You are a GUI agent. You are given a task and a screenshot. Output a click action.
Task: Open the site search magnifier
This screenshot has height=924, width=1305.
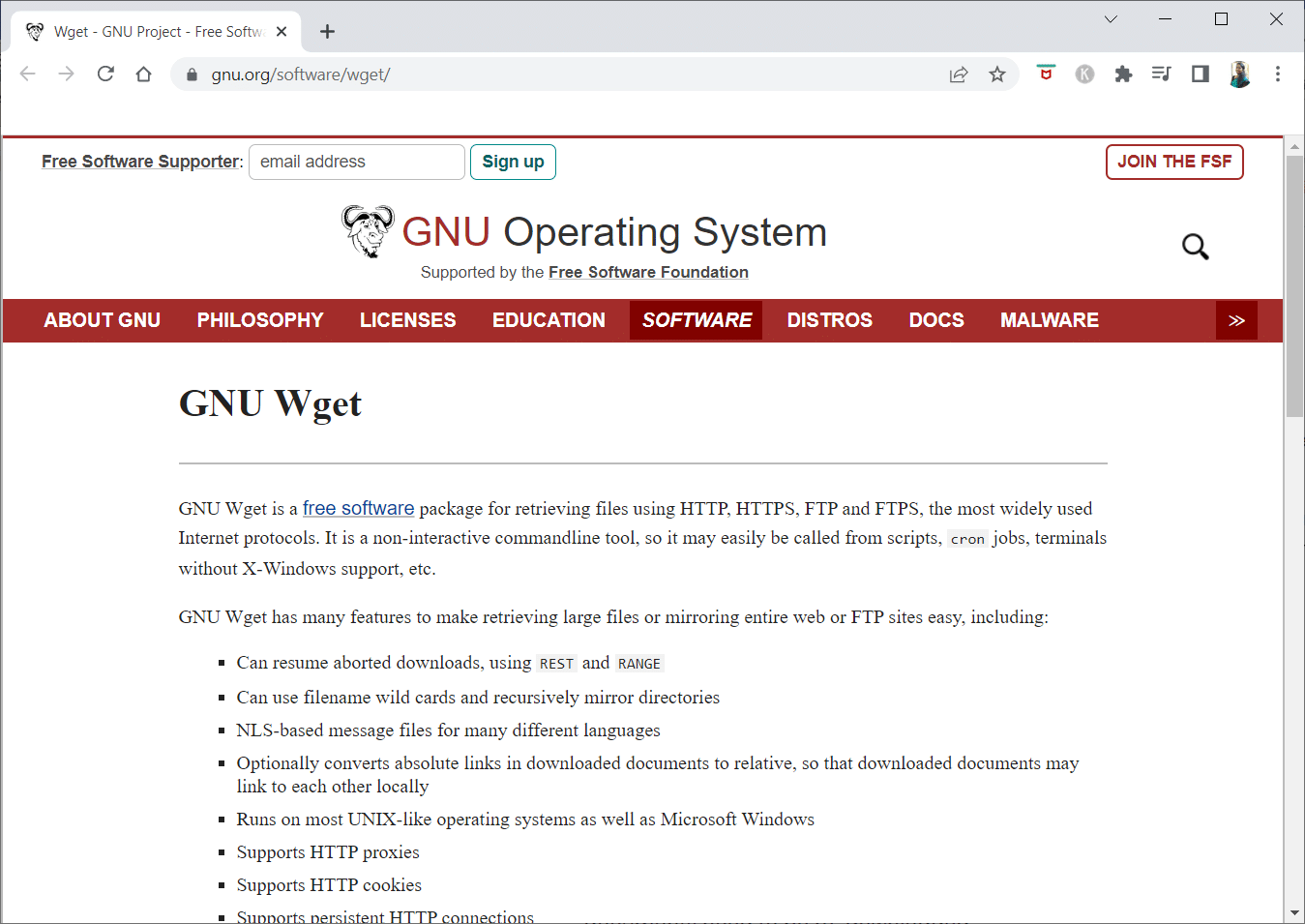click(x=1196, y=247)
